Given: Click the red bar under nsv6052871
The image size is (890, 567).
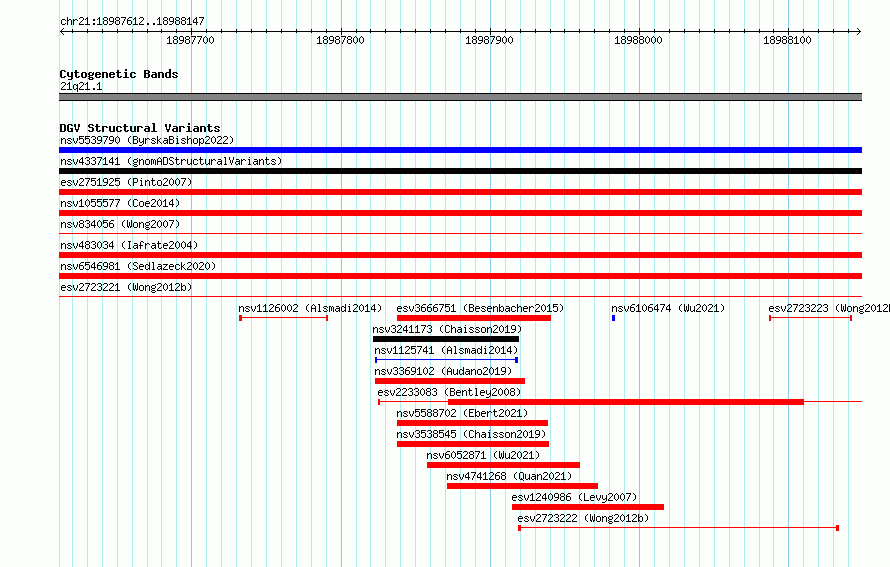Looking at the screenshot, I should 503,465.
